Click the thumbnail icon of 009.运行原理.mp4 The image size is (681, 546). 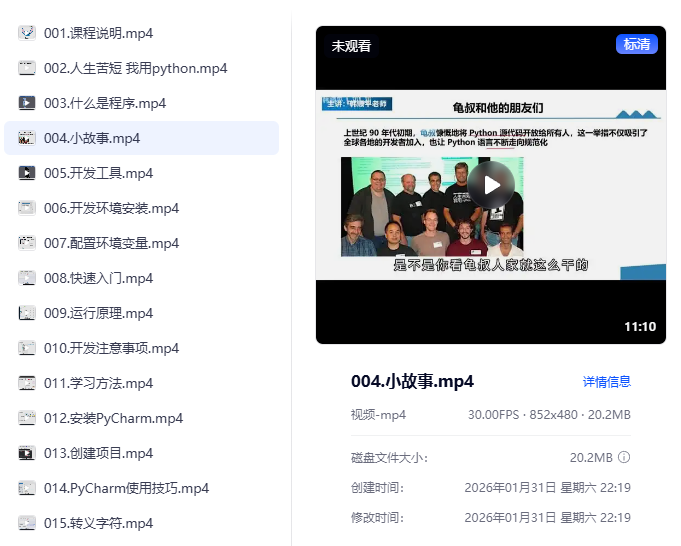click(26, 313)
